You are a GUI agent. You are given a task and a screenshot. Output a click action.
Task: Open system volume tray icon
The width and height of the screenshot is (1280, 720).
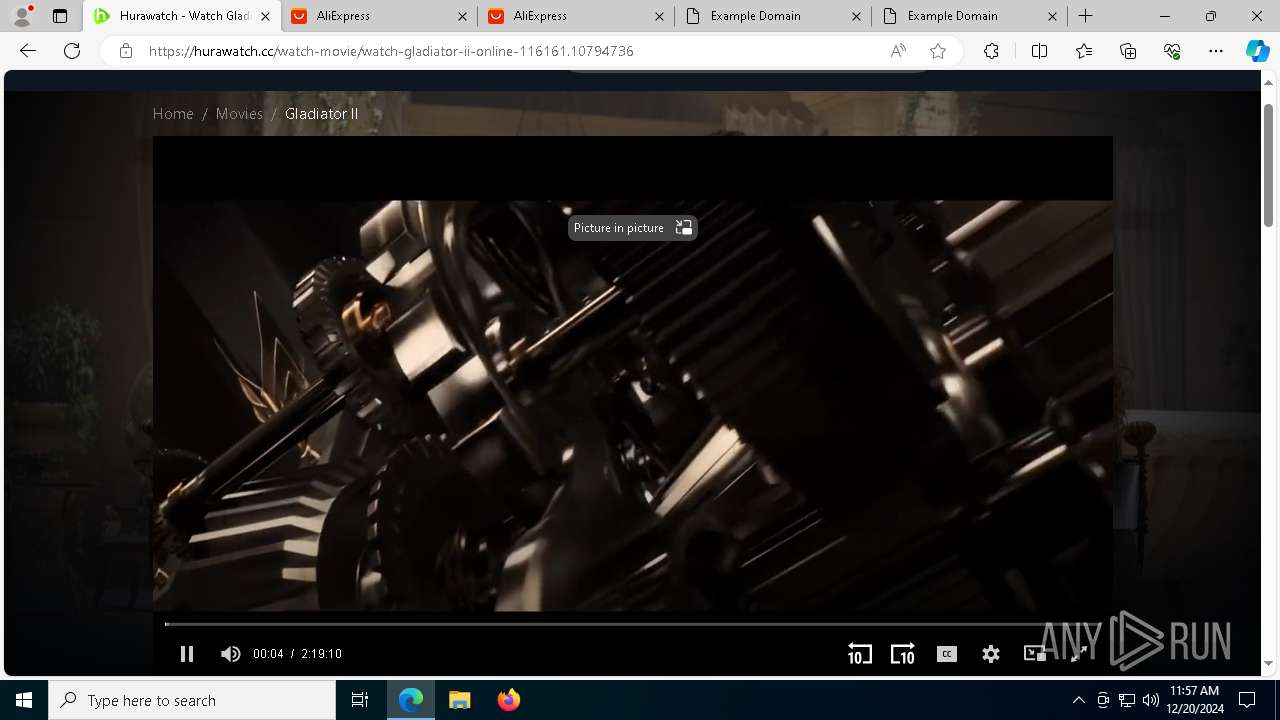pyautogui.click(x=1151, y=700)
